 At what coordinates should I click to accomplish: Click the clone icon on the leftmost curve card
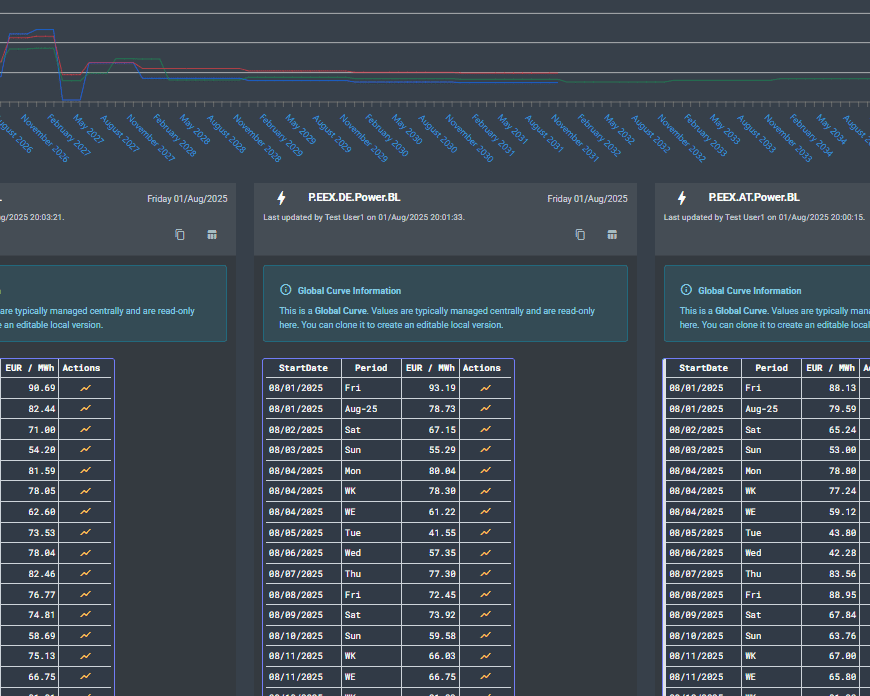click(180, 235)
